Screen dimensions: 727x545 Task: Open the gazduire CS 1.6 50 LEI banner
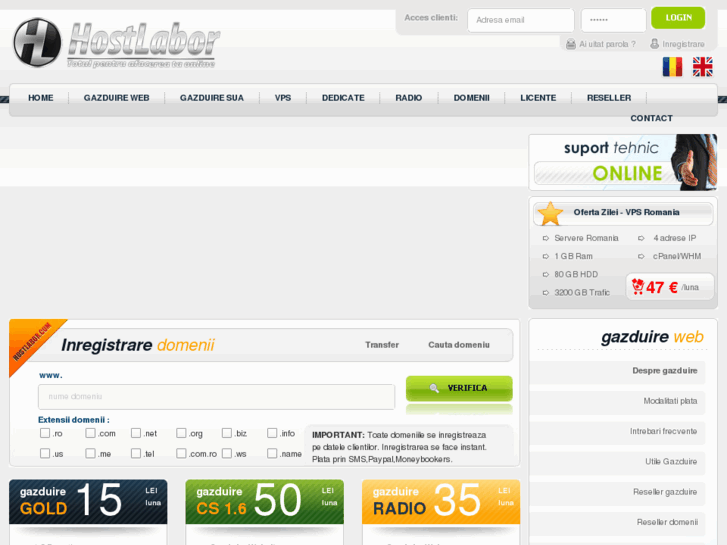[265, 502]
